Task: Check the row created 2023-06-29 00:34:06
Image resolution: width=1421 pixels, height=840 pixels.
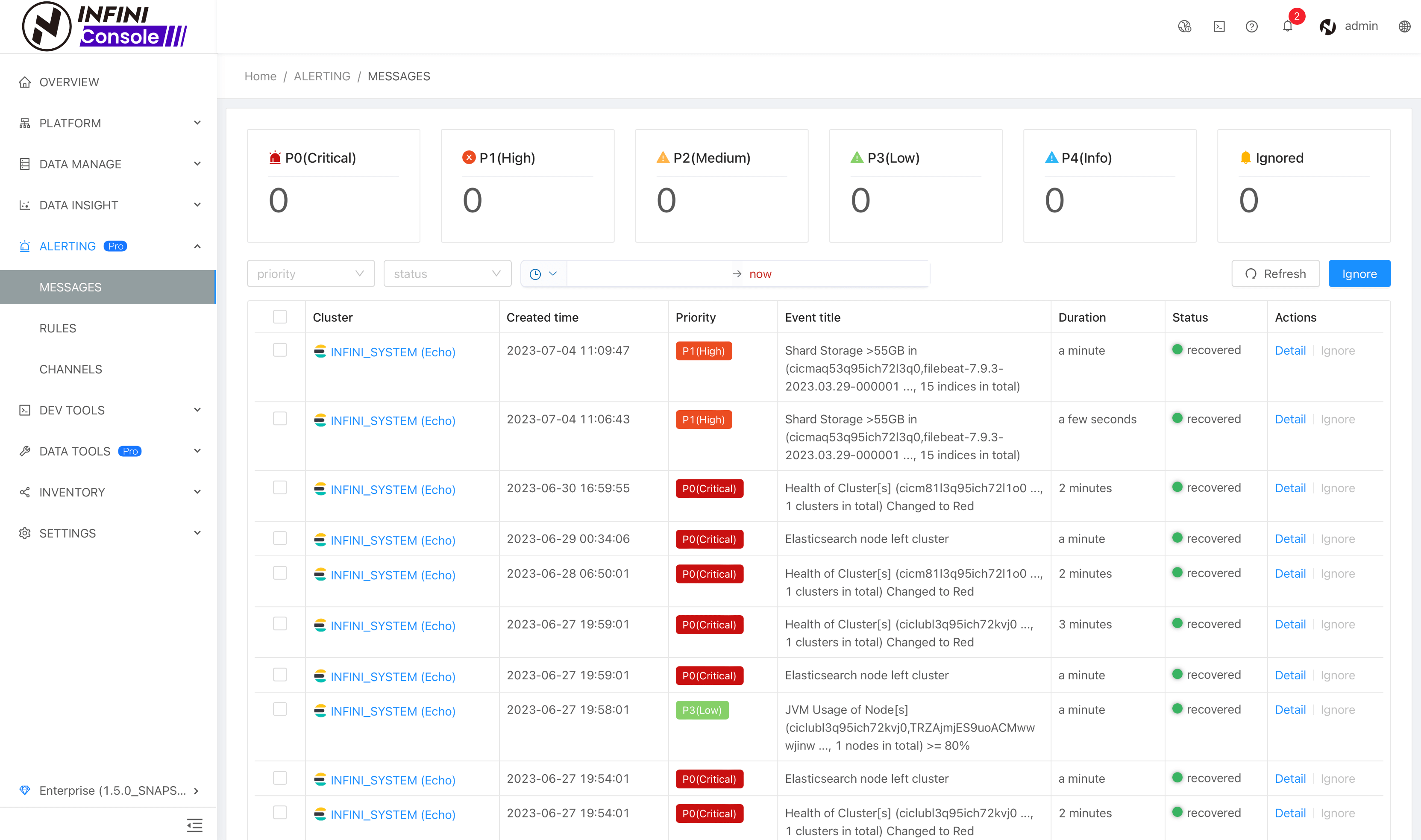Action: [x=279, y=538]
